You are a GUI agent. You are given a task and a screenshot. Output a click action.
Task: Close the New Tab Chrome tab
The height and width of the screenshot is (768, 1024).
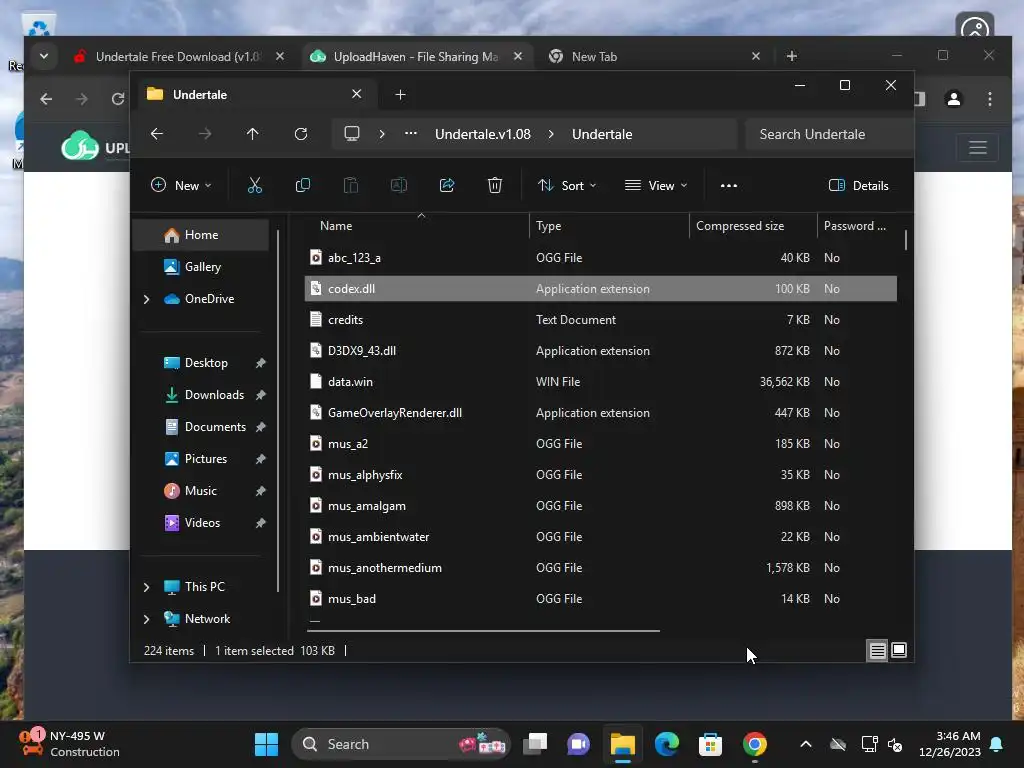pyautogui.click(x=756, y=56)
